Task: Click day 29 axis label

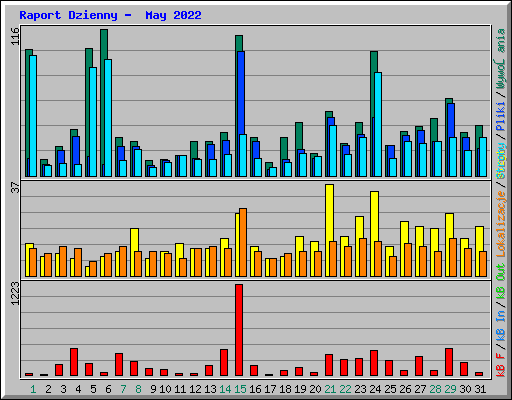Action: [x=450, y=389]
